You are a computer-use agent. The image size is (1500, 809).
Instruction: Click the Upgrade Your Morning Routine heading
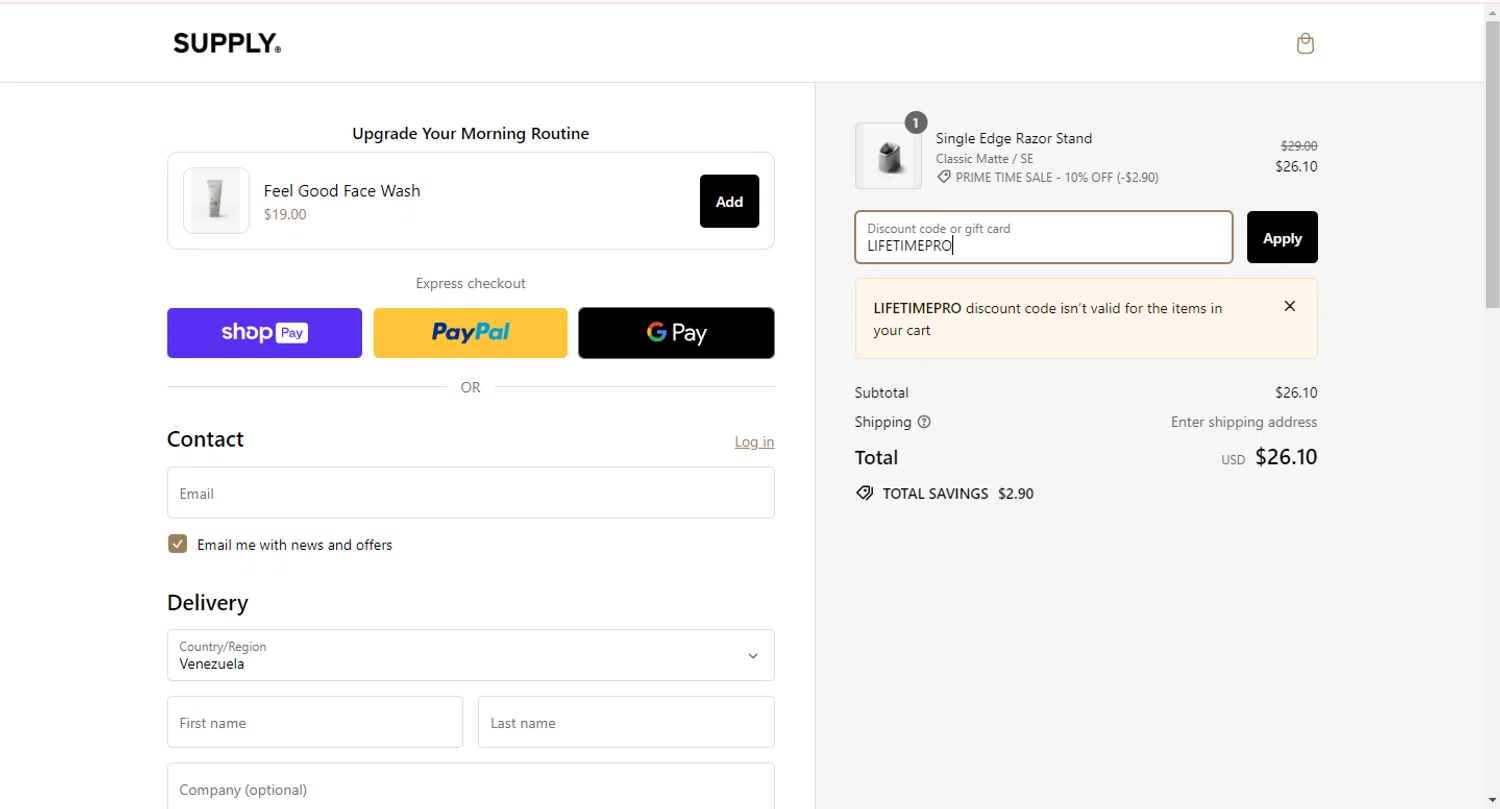(x=471, y=133)
